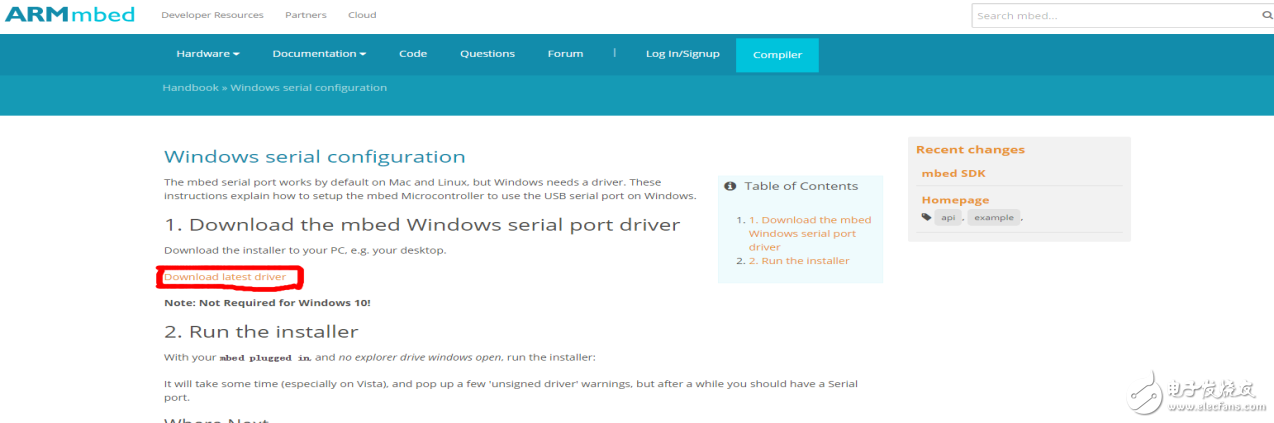Visit the Partners link
The height and width of the screenshot is (423, 1274).
pos(305,16)
